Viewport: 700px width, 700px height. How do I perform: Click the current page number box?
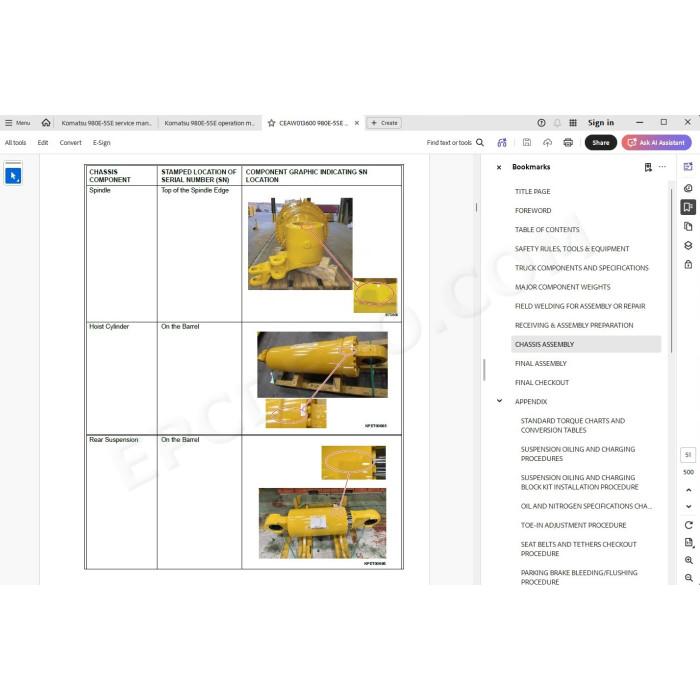click(688, 455)
